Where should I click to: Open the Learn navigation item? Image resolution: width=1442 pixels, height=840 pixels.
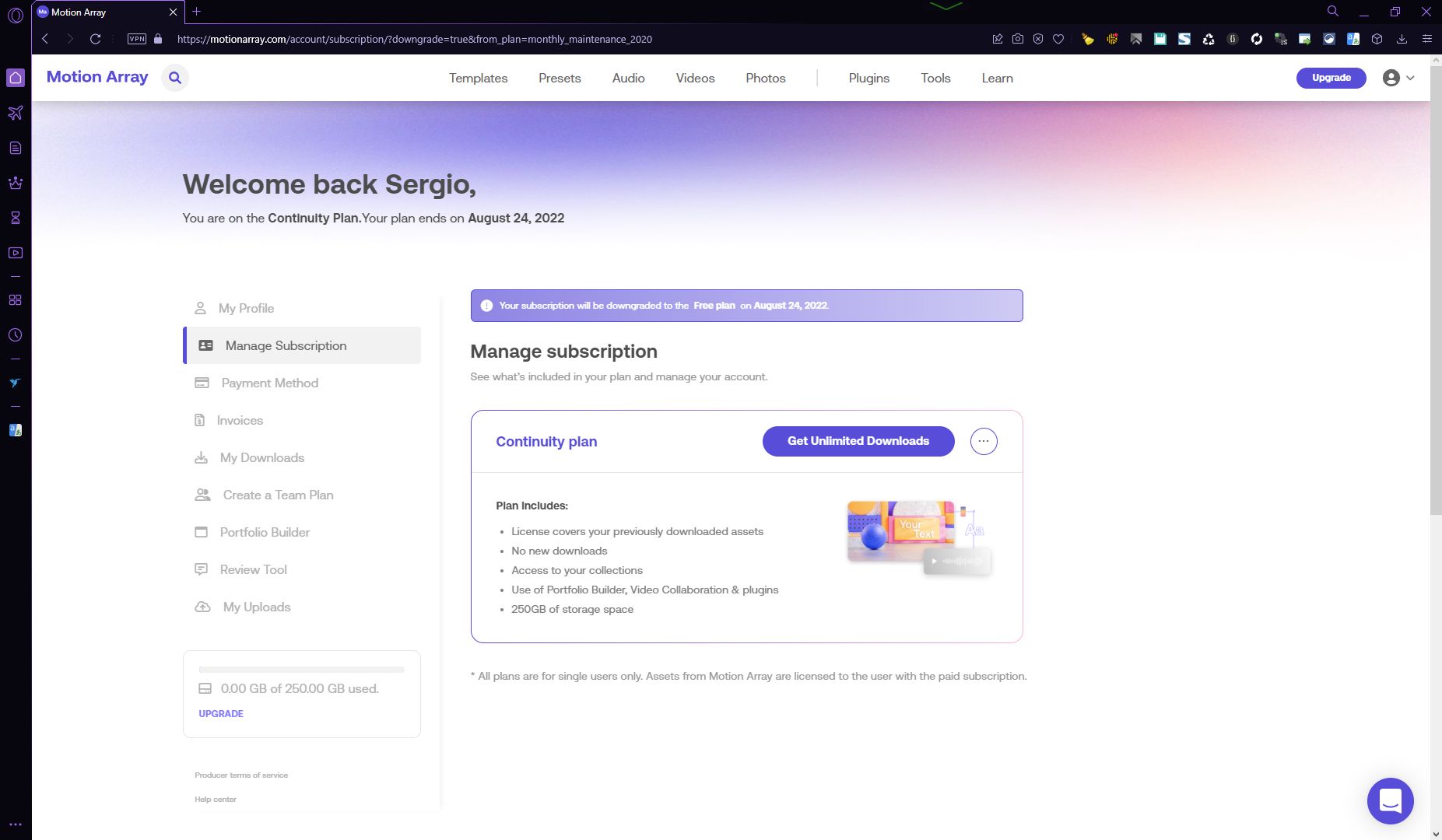coord(997,78)
